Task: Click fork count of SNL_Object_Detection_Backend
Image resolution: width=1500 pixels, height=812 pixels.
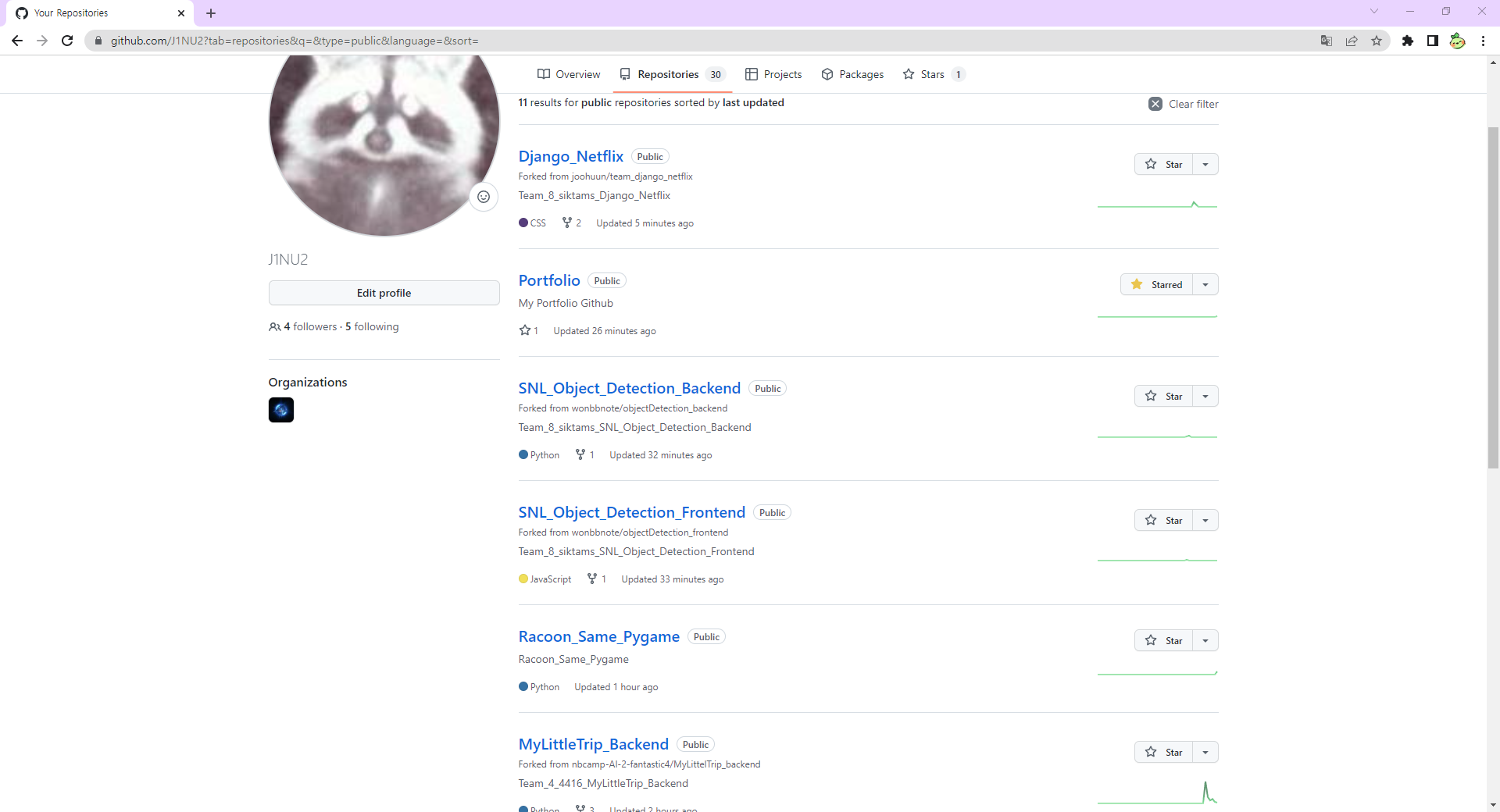Action: pos(585,454)
